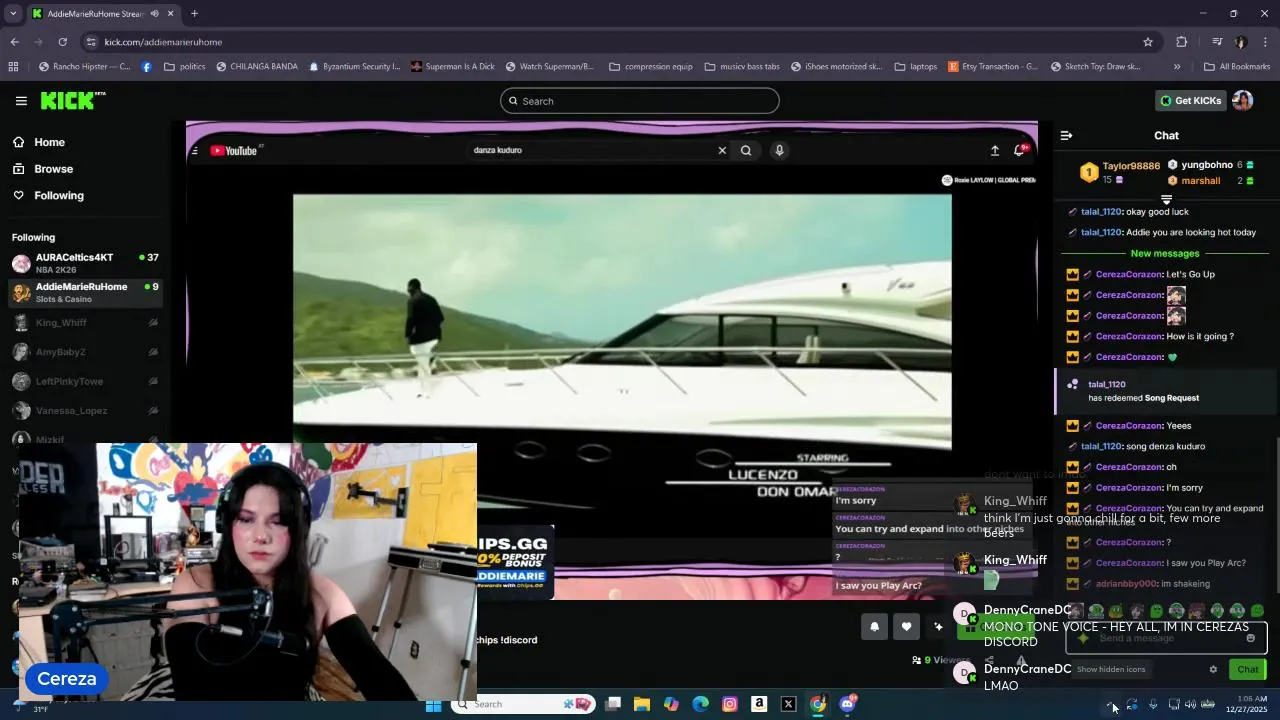Open the offline Vanessa_Lopez channel
The height and width of the screenshot is (720, 1280).
point(85,411)
